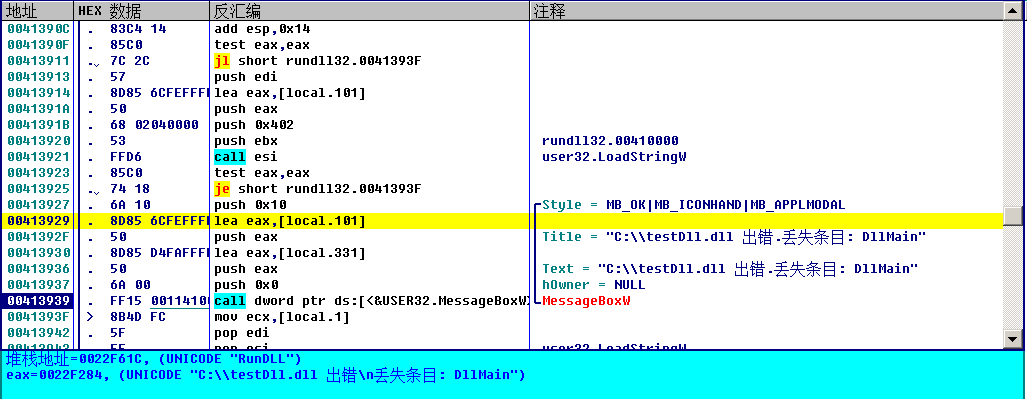The width and height of the screenshot is (1027, 399).
Task: Click the 反汇编 column header
Action: 370,10
